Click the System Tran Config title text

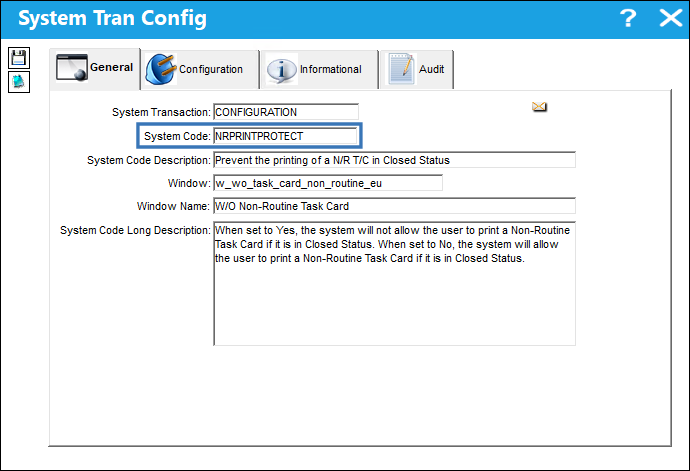pyautogui.click(x=112, y=18)
